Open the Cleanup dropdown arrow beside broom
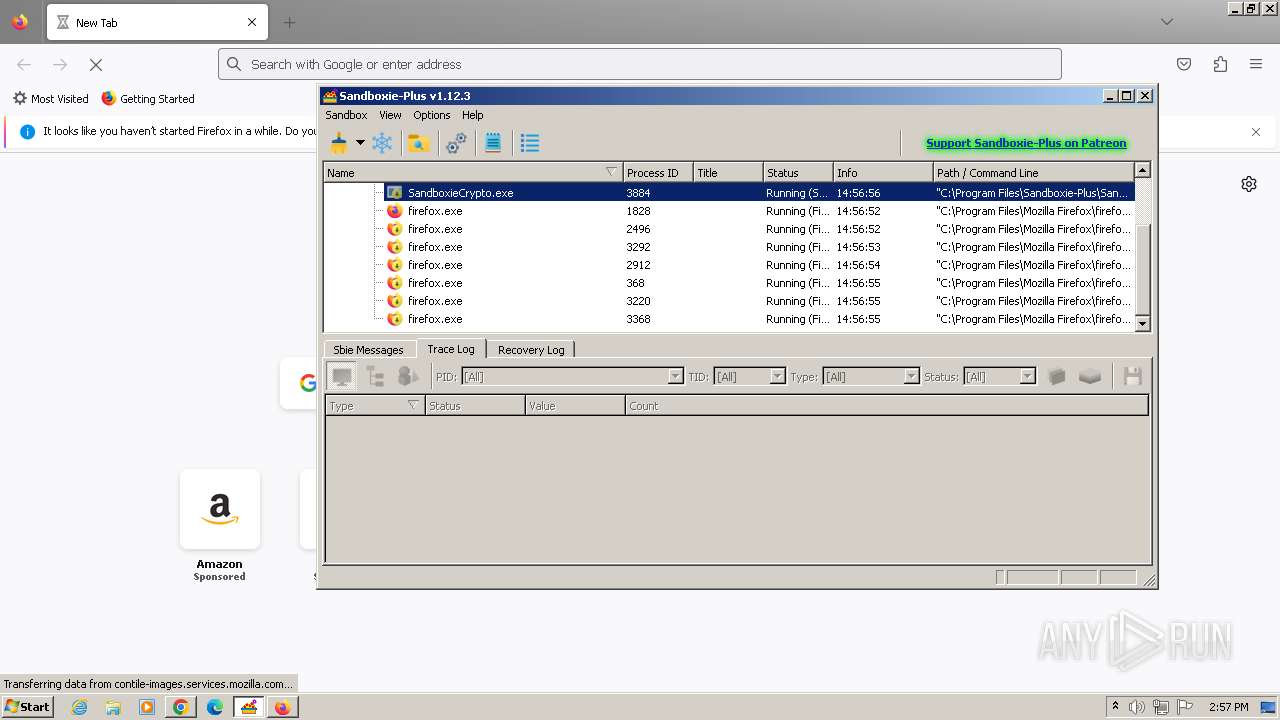The height and width of the screenshot is (720, 1280). (x=360, y=143)
